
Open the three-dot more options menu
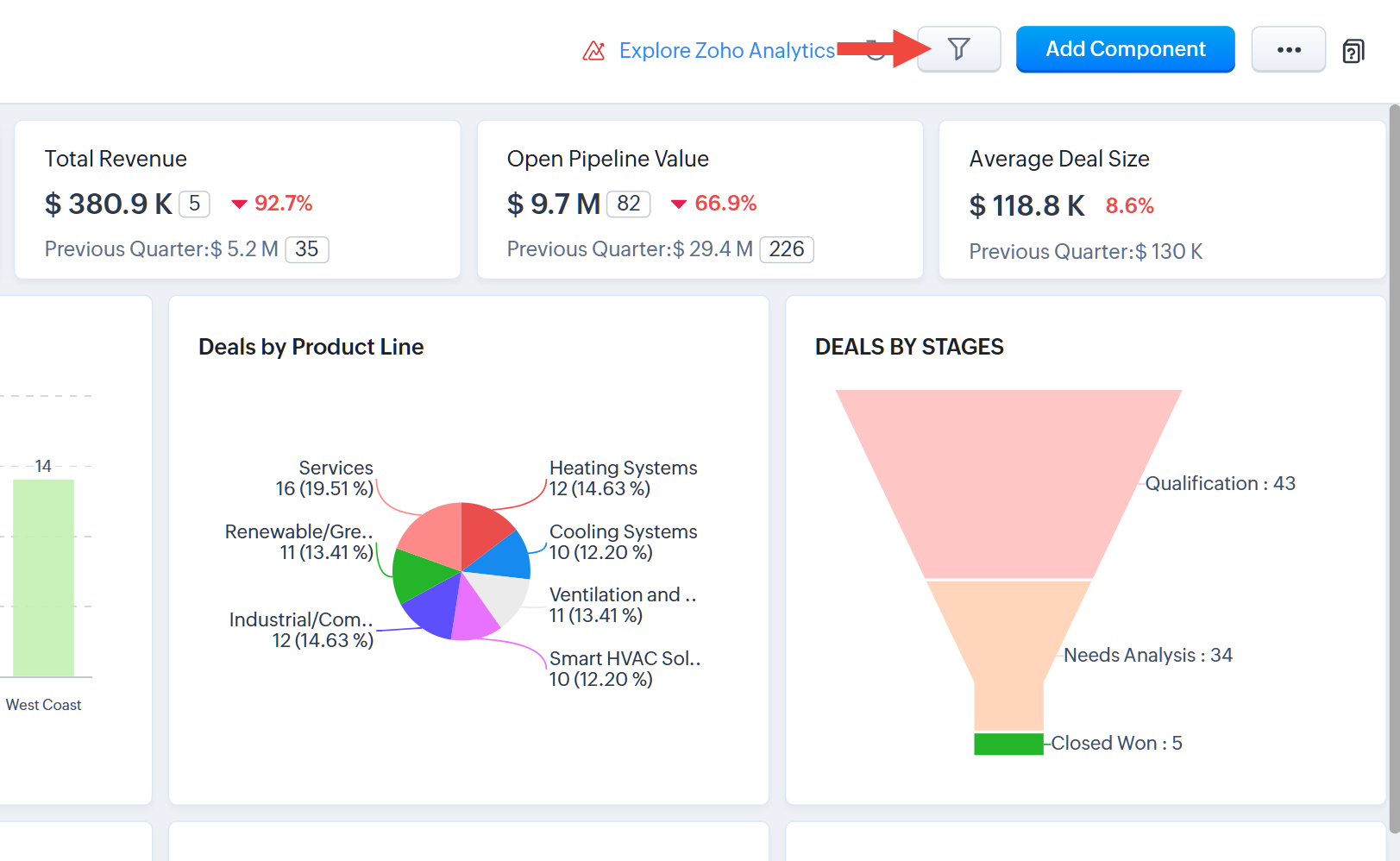pyautogui.click(x=1288, y=50)
